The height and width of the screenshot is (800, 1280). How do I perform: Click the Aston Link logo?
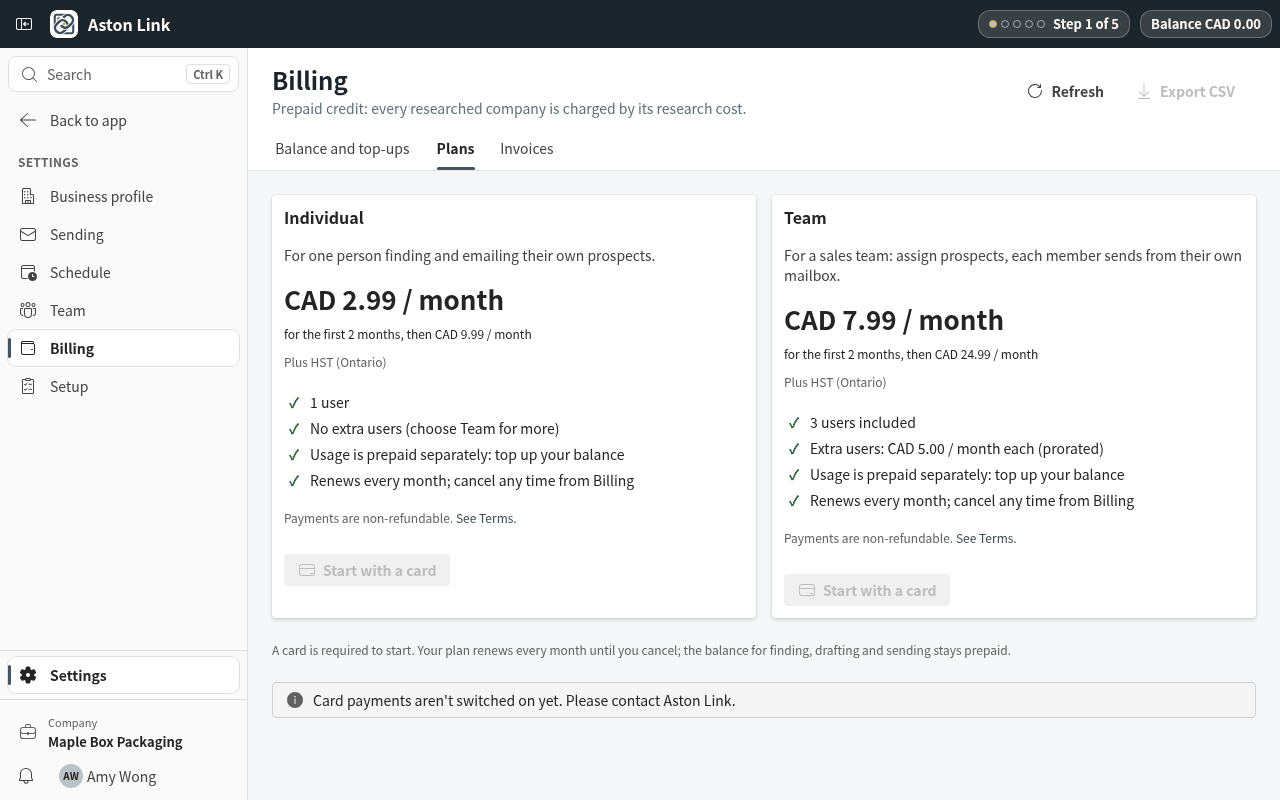(x=64, y=24)
